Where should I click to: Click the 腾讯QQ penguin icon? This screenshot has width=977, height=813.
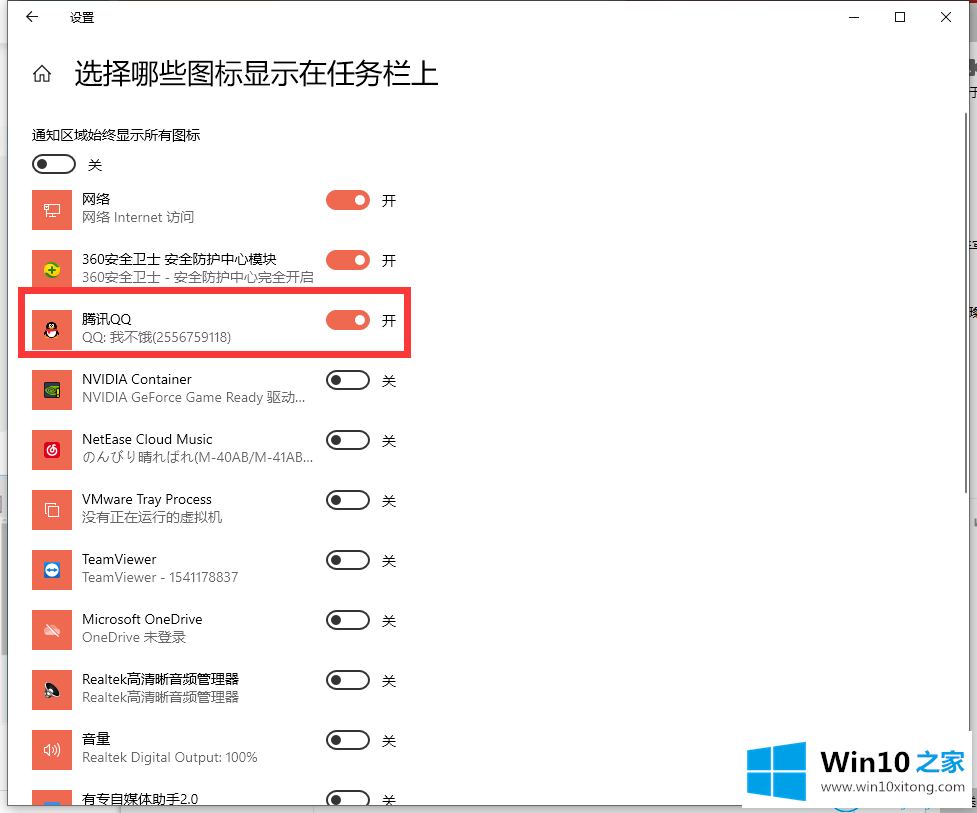click(52, 330)
